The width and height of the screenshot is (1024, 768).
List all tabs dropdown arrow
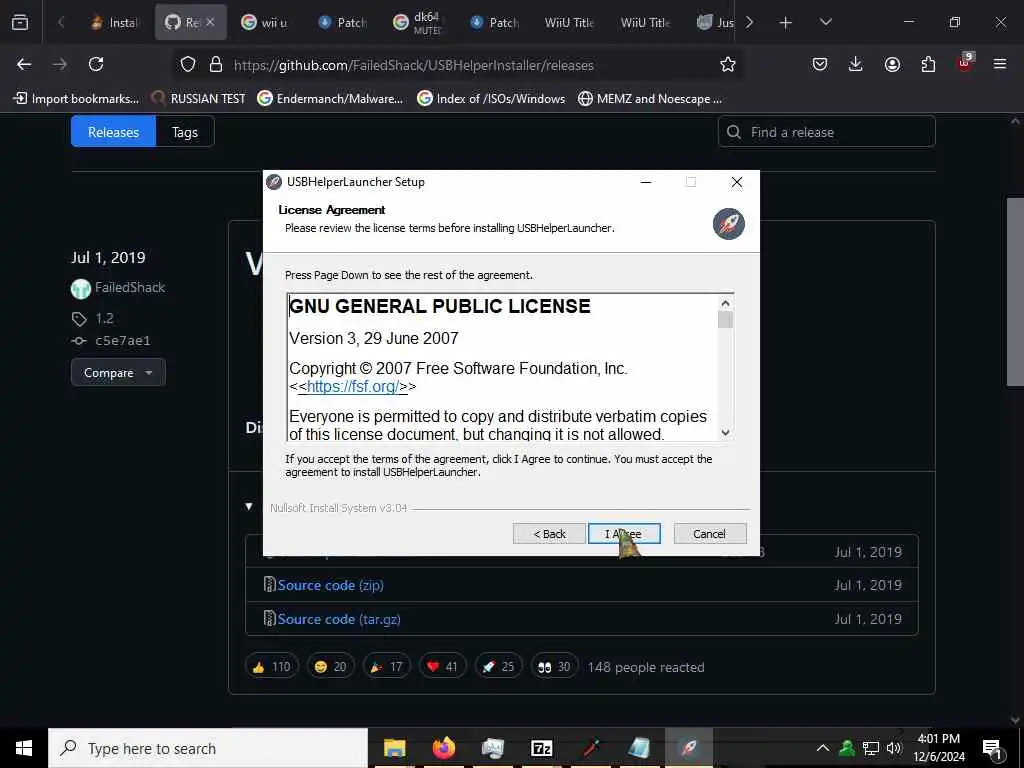click(x=825, y=22)
